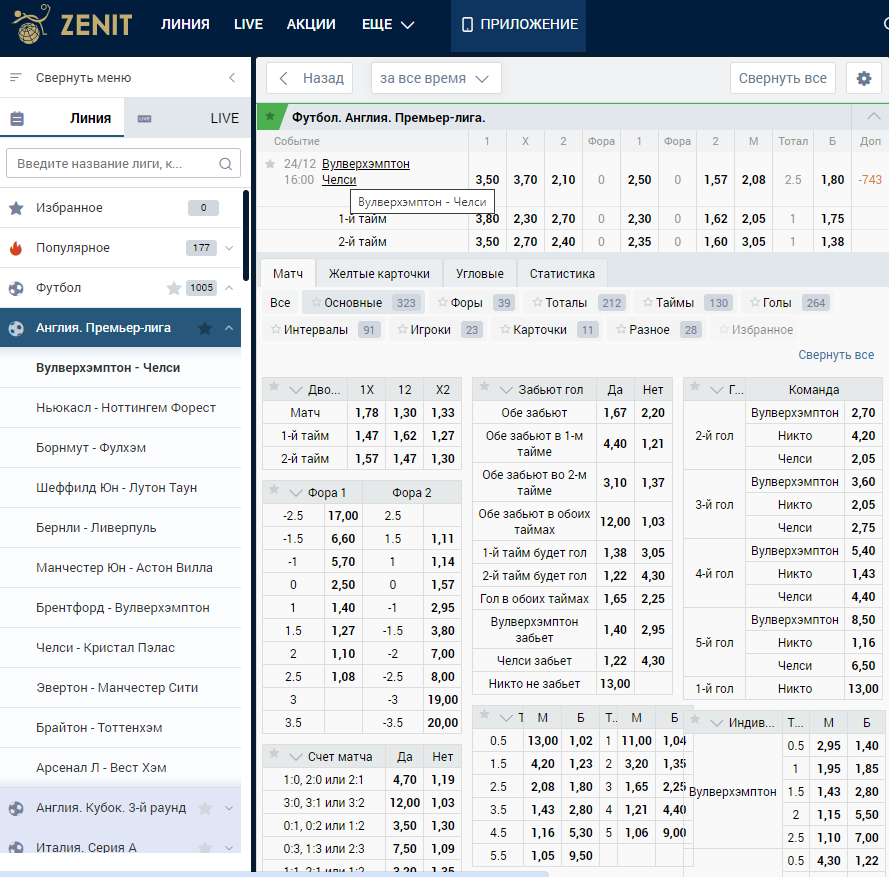Select the Интервалы filter
The width and height of the screenshot is (889, 877).
(324, 330)
